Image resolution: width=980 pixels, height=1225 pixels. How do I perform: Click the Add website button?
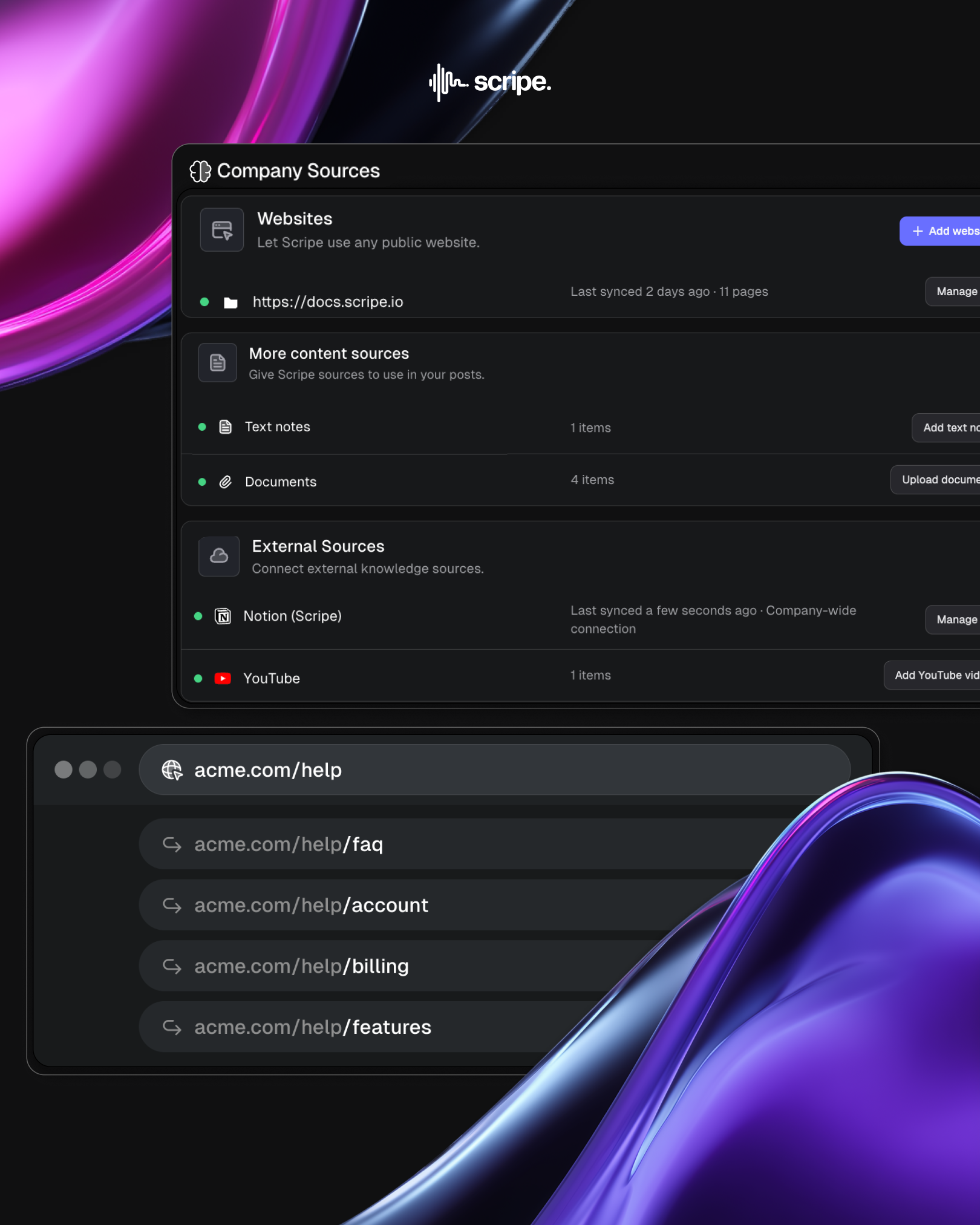(940, 231)
